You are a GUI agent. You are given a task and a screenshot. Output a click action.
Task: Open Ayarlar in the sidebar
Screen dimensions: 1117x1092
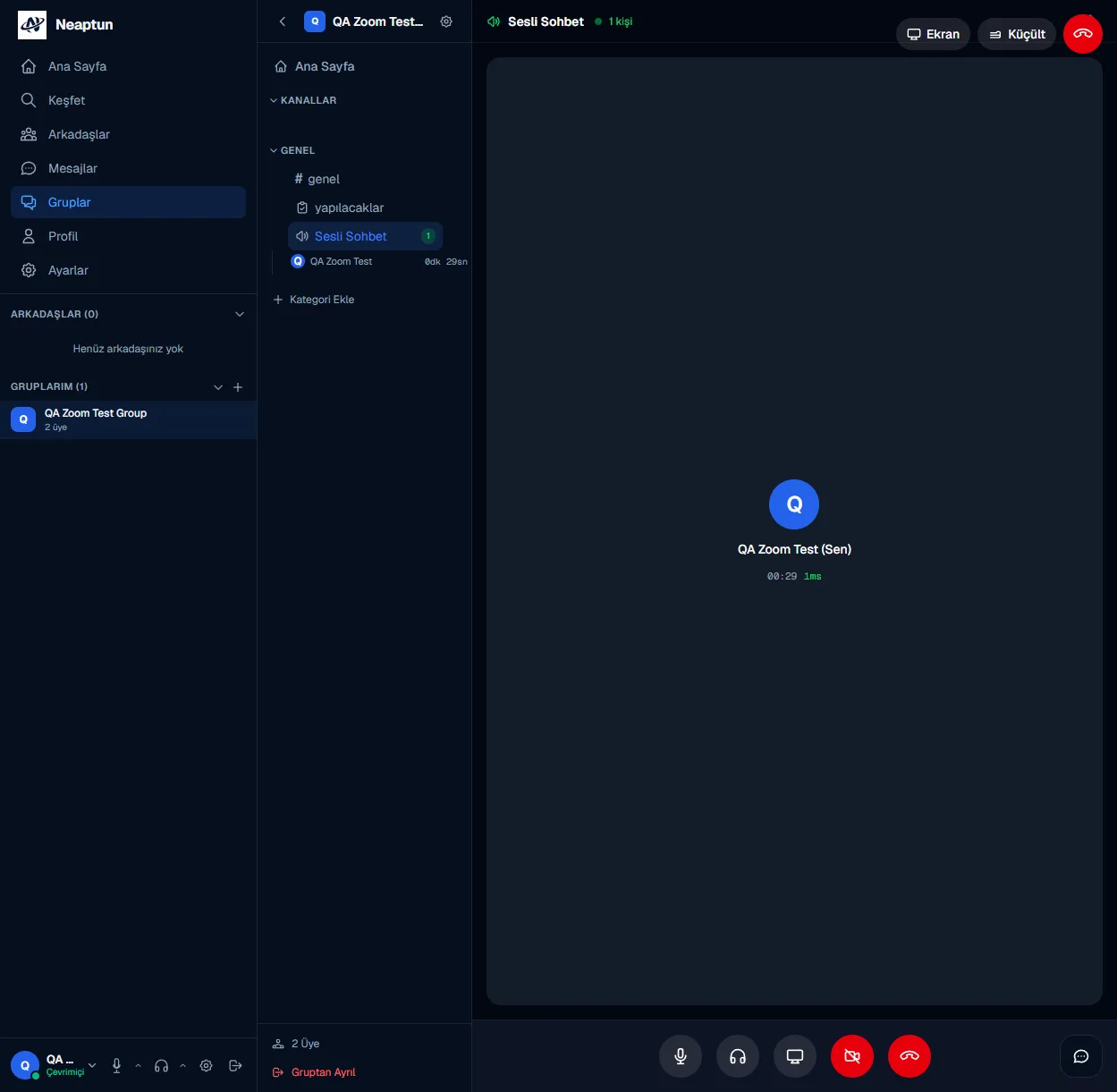click(128, 270)
